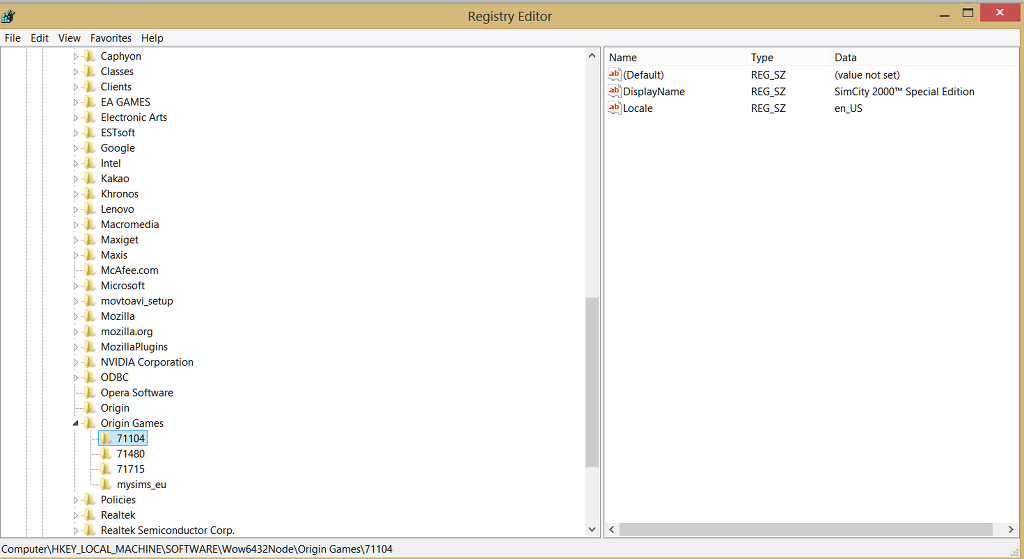Click the tree scrollbar down arrow
This screenshot has width=1024, height=559.
(592, 530)
